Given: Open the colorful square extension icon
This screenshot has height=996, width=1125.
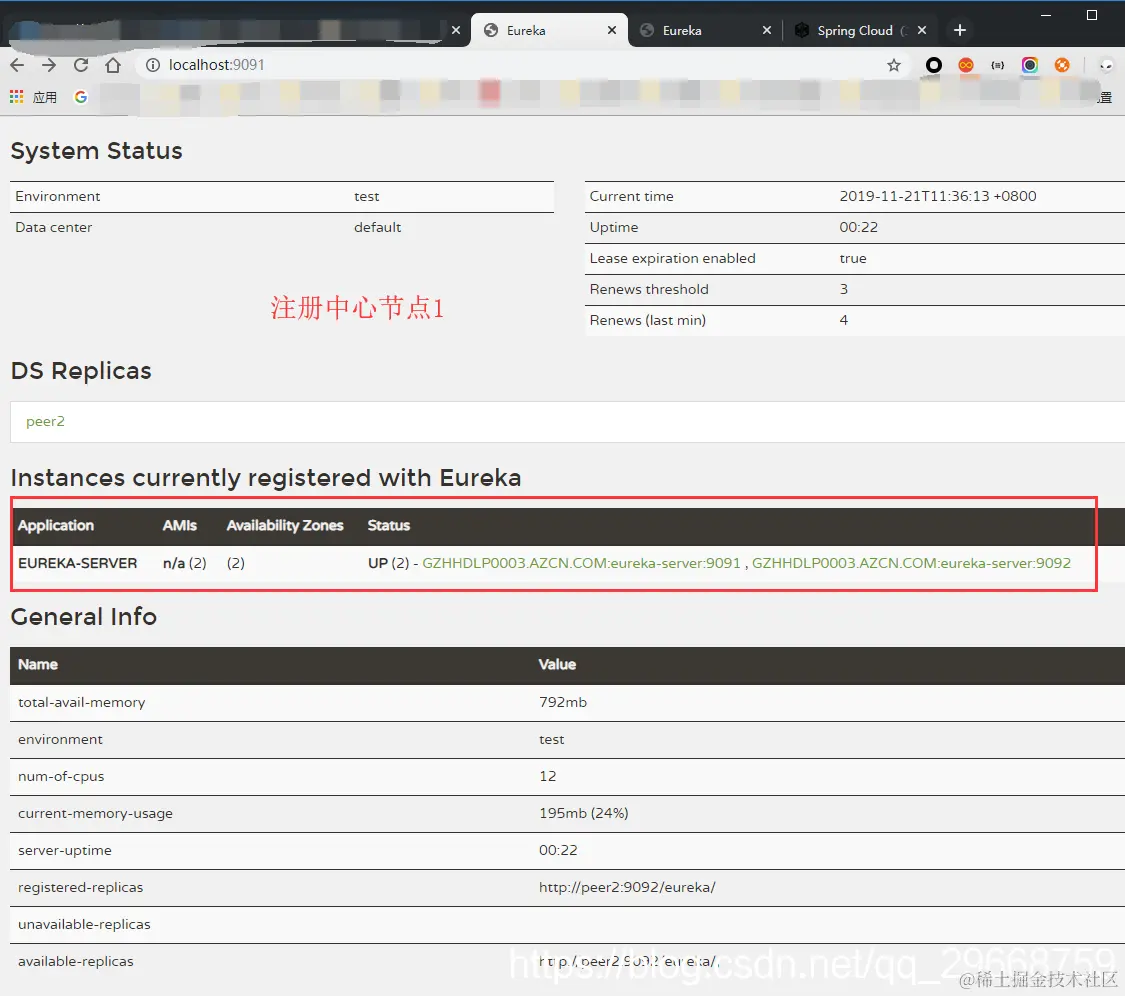Looking at the screenshot, I should point(1030,65).
